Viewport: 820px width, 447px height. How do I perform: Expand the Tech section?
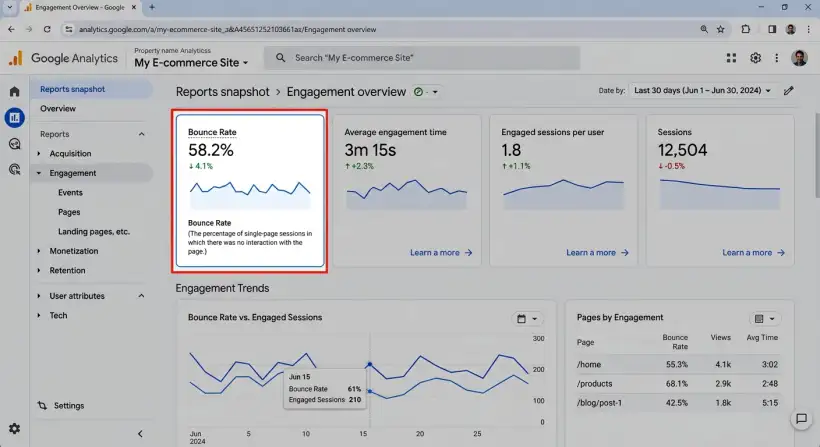tap(39, 316)
